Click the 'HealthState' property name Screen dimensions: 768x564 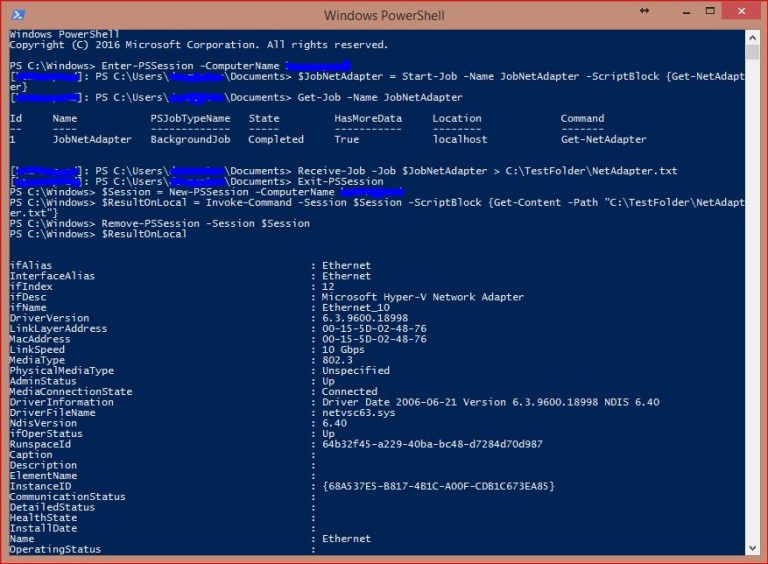click(x=43, y=518)
